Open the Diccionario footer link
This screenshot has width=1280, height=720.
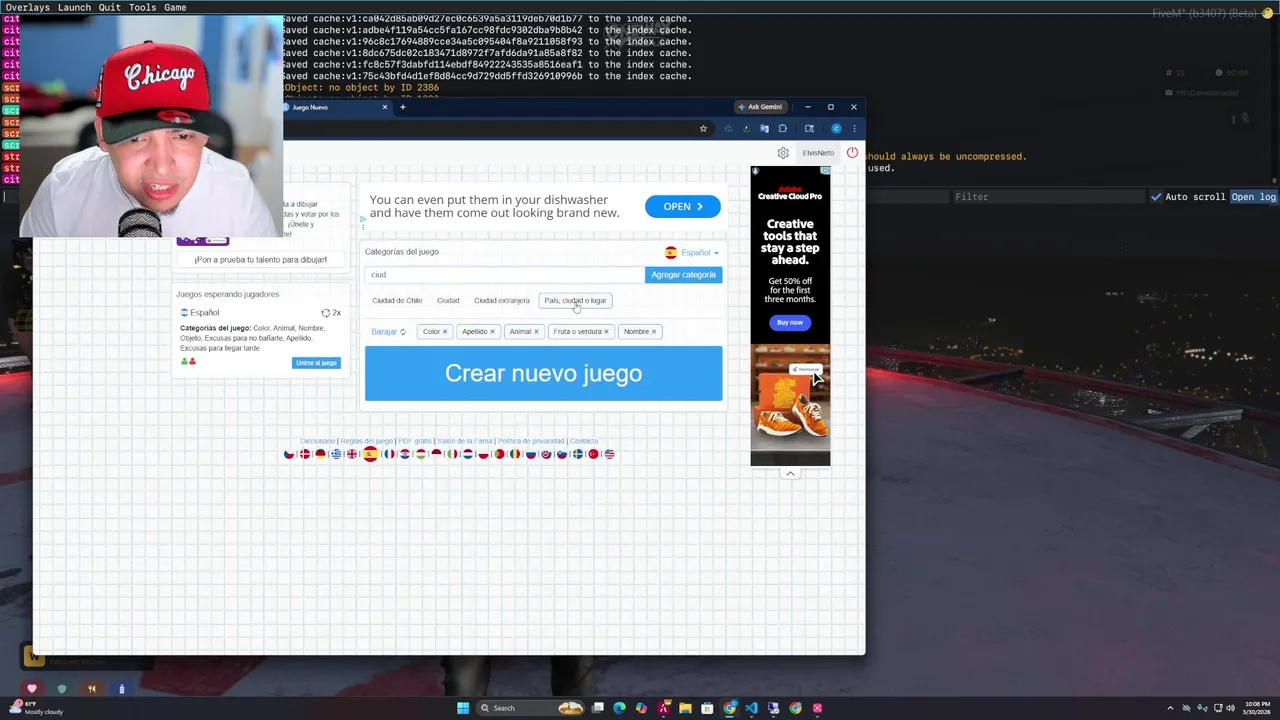coord(317,441)
